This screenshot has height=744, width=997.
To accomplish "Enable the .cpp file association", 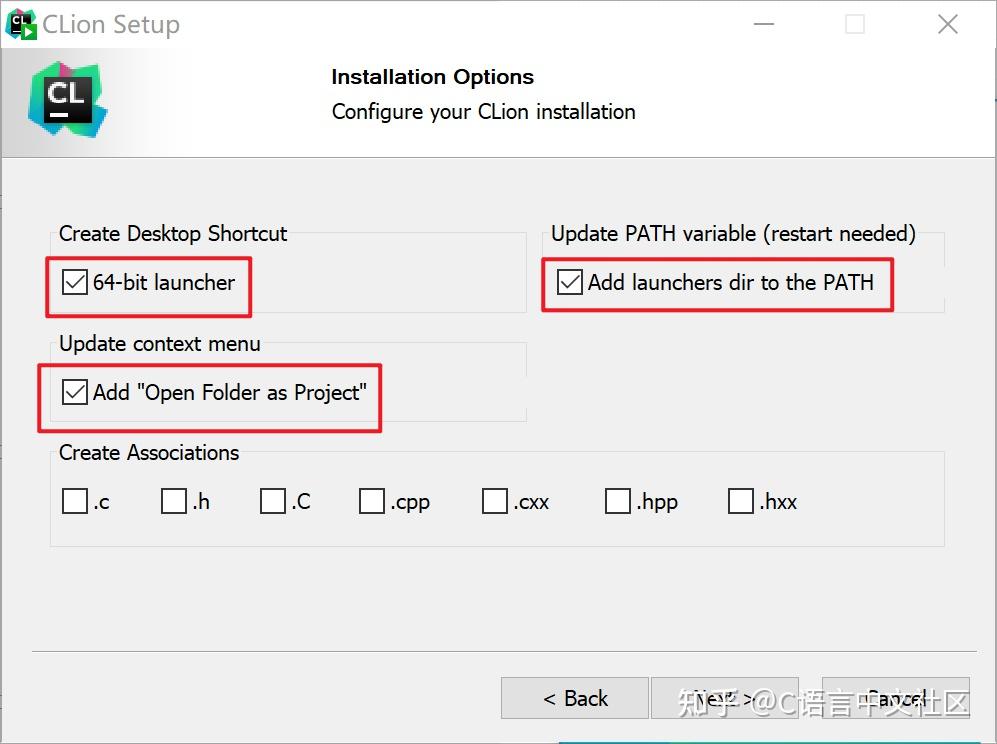I will point(372,501).
